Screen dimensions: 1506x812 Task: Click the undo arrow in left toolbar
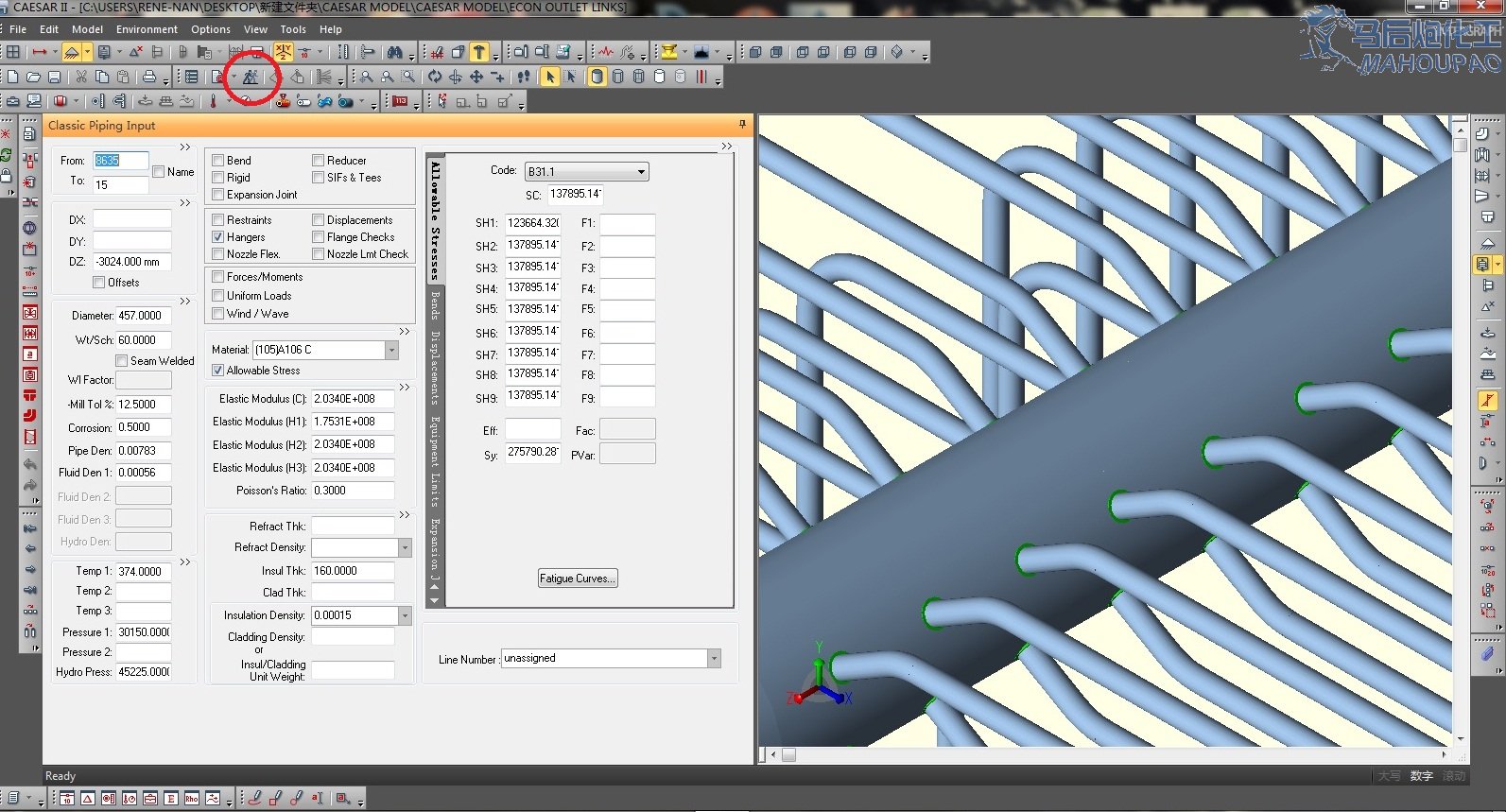(30, 465)
